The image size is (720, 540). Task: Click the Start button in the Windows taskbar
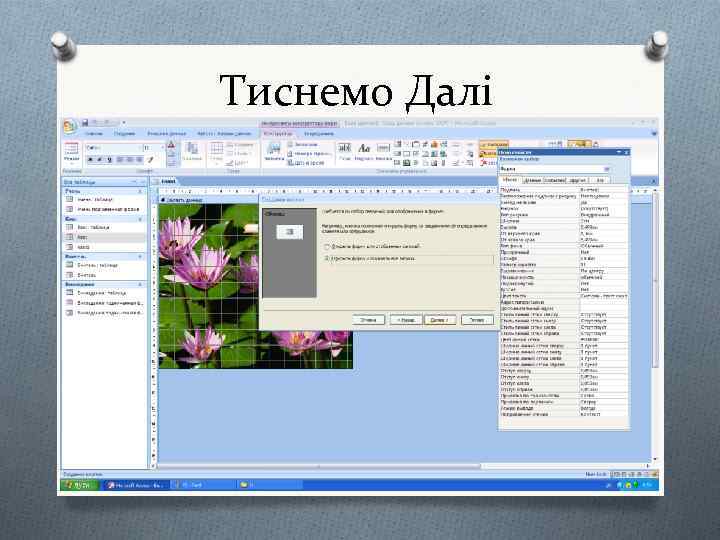[x=80, y=485]
